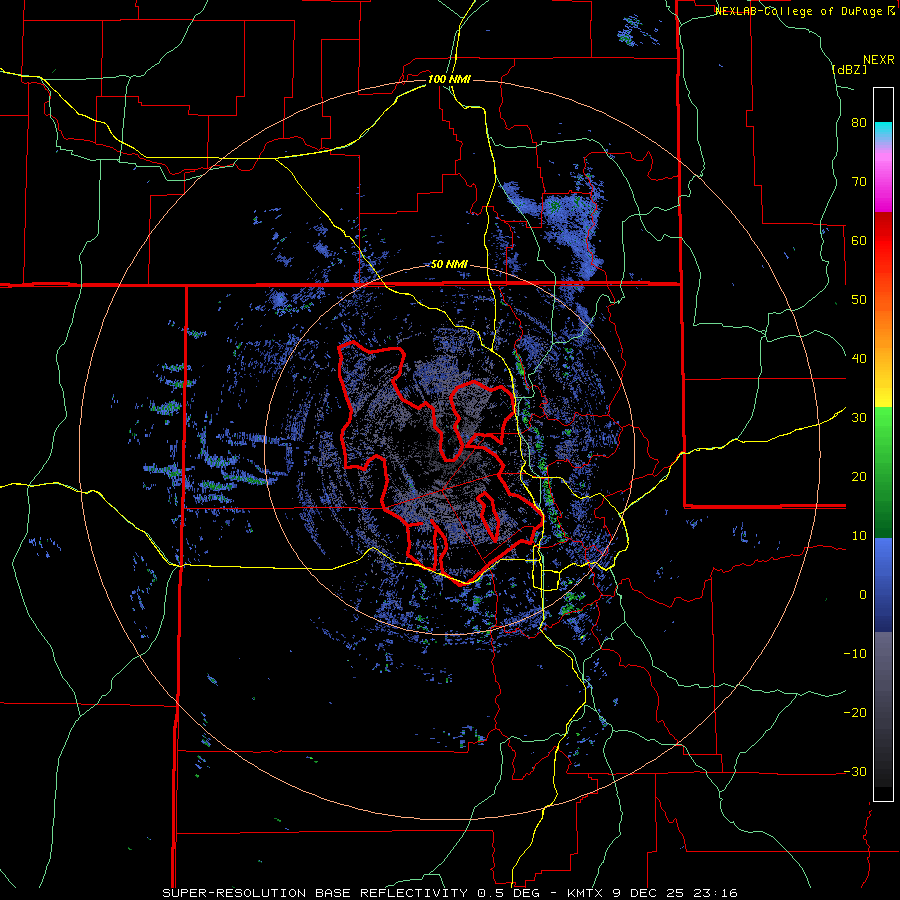Click the blue segment of the color bar
This screenshot has height=900, width=900.
(883, 585)
